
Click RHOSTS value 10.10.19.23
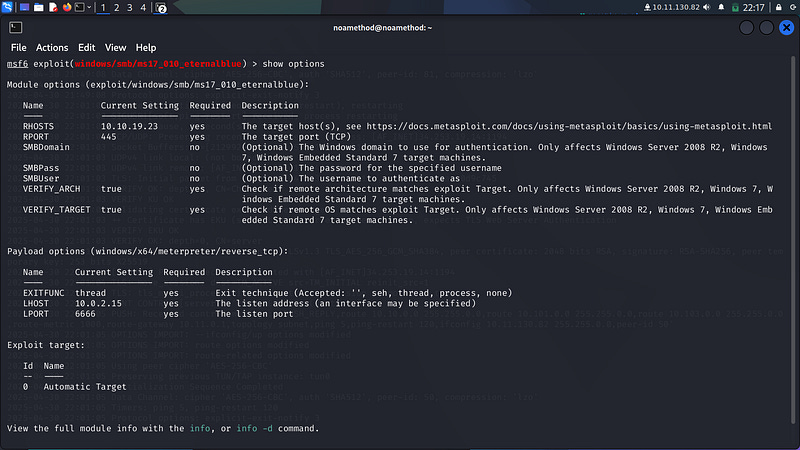129,126
